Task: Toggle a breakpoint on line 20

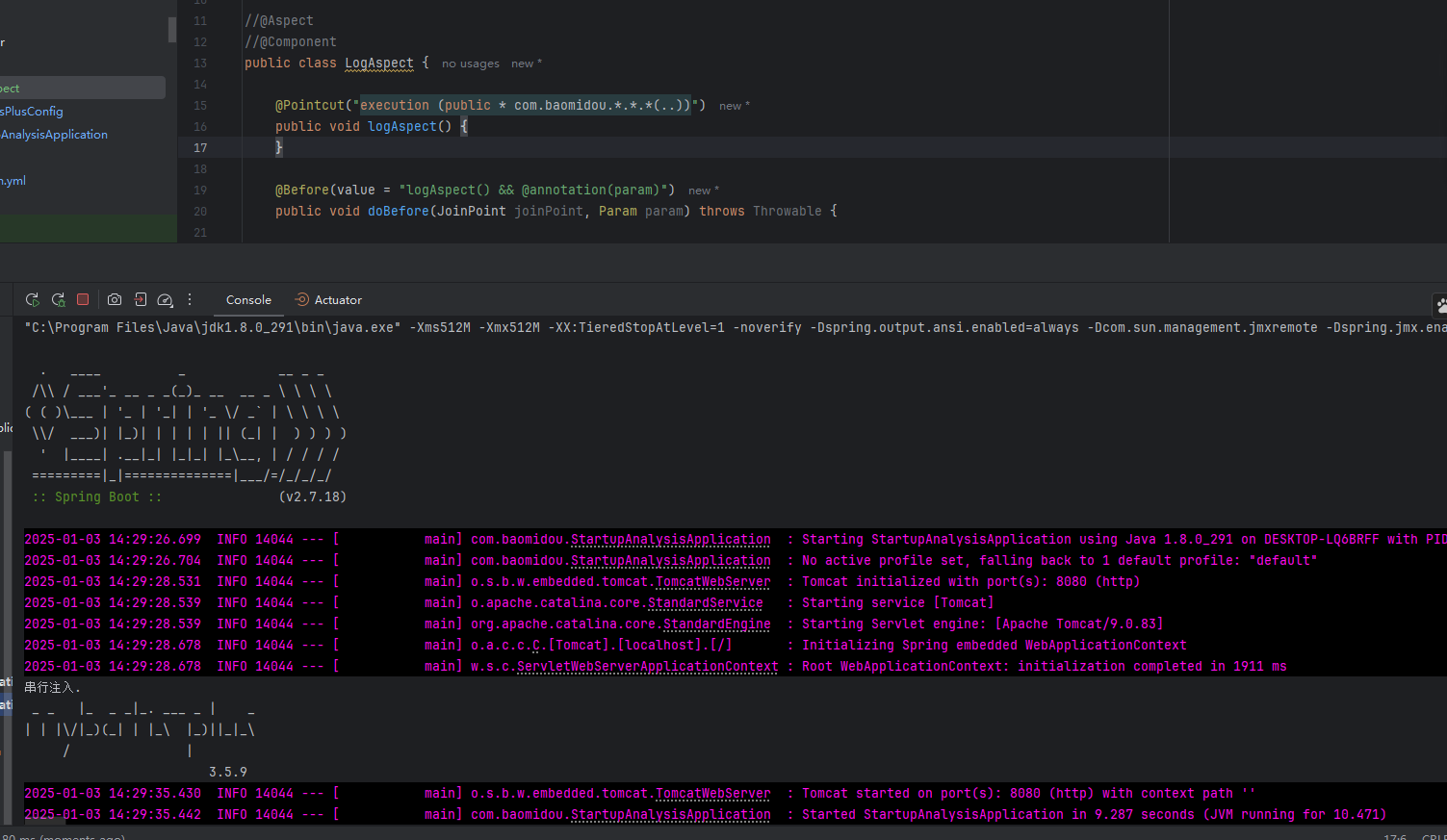Action: coord(200,212)
